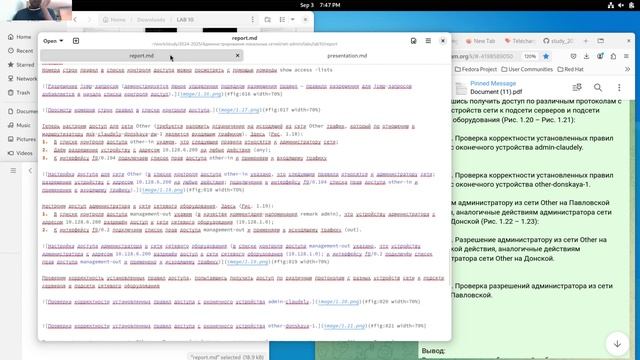
Task: Click the browser address bar
Action: click(x=486, y=56)
